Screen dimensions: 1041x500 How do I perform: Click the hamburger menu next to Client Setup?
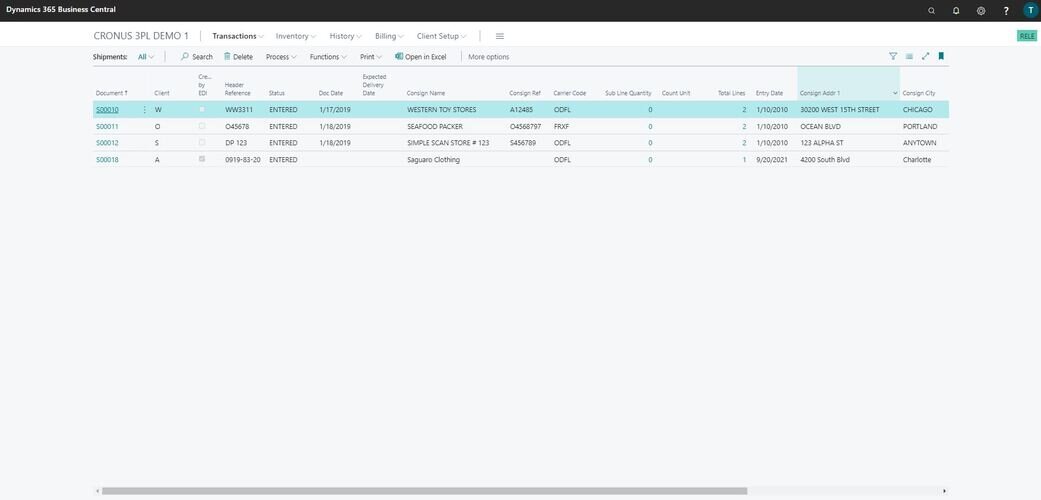coord(500,36)
